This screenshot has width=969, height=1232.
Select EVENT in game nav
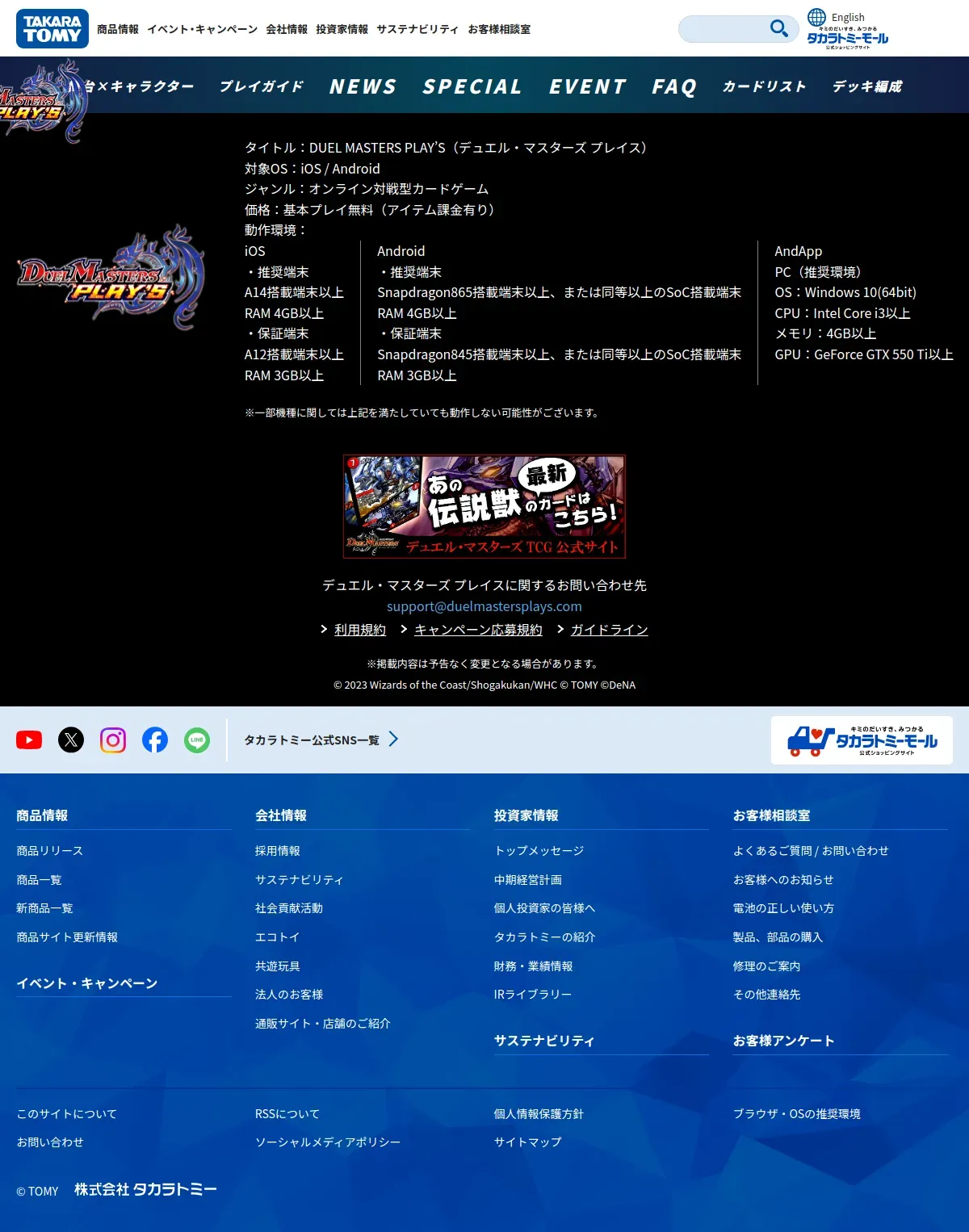pos(588,86)
